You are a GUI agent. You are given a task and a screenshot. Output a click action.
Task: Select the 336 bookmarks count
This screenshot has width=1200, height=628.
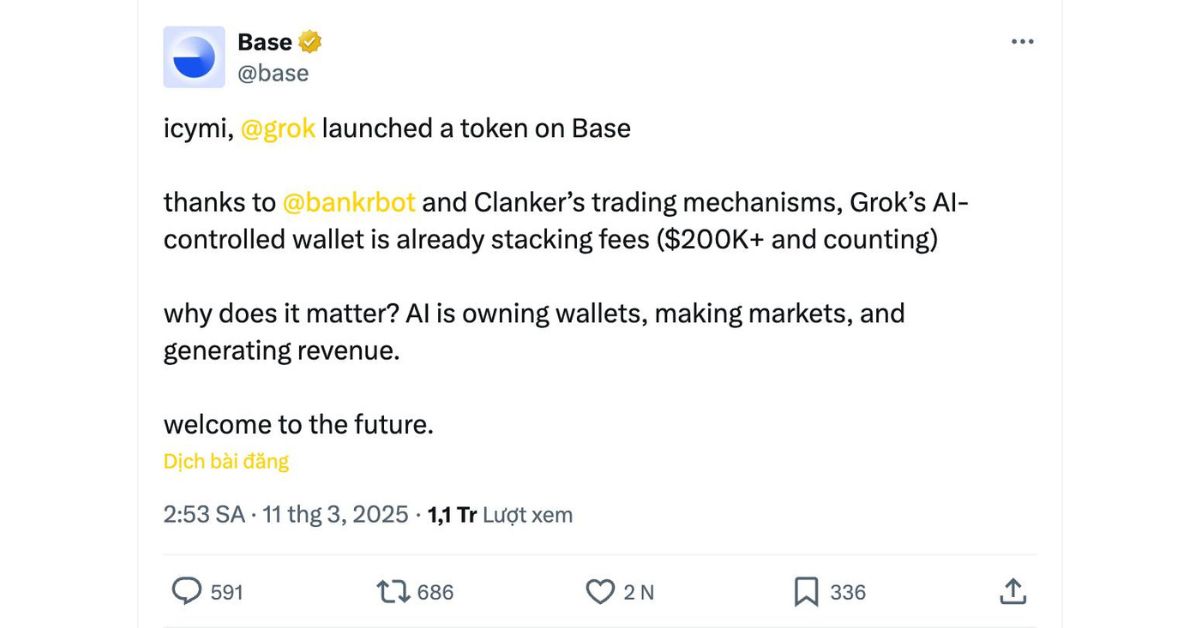[848, 592]
